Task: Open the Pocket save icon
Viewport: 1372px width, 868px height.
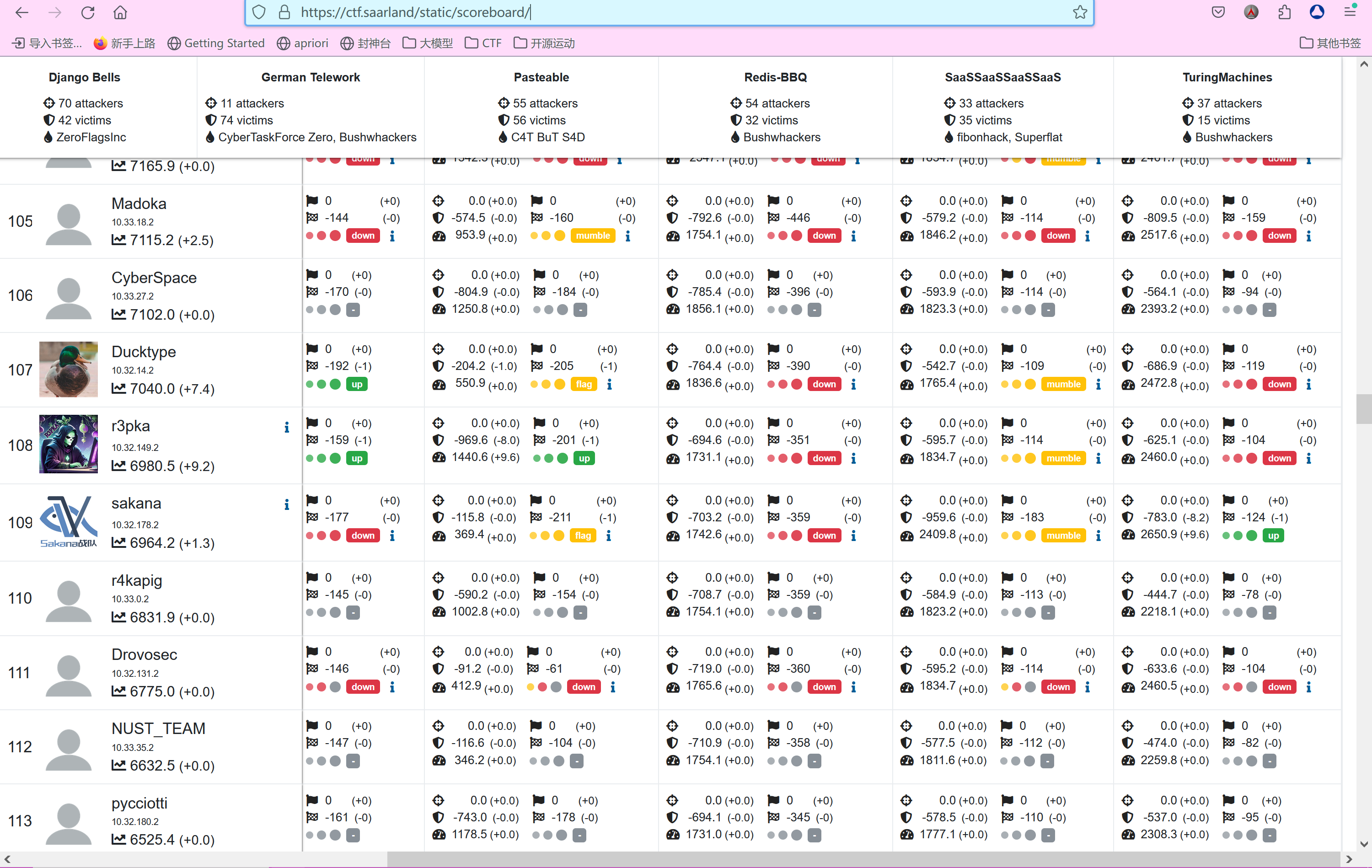Action: [x=1218, y=12]
